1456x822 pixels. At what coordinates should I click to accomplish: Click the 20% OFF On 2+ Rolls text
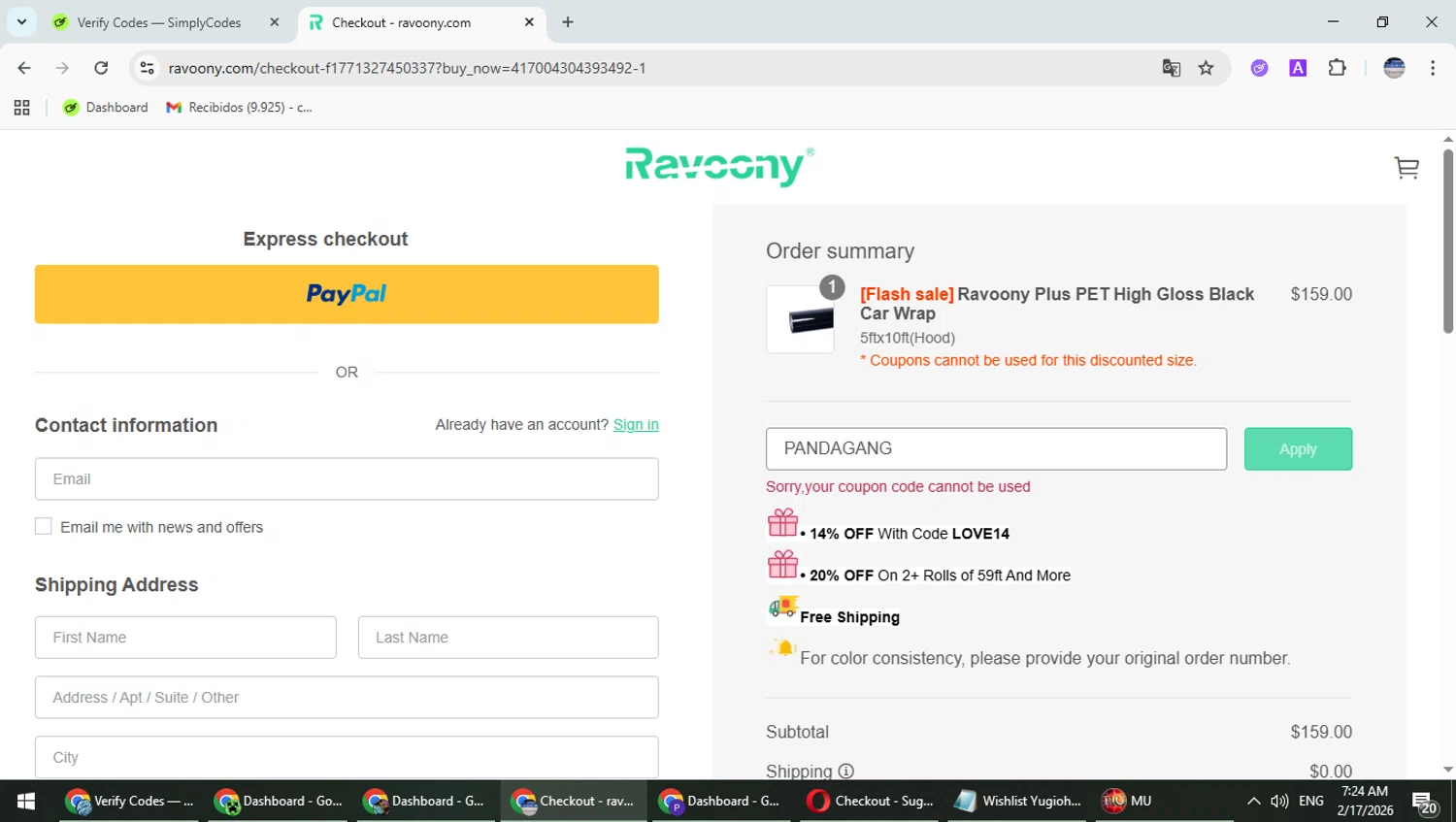pos(940,575)
